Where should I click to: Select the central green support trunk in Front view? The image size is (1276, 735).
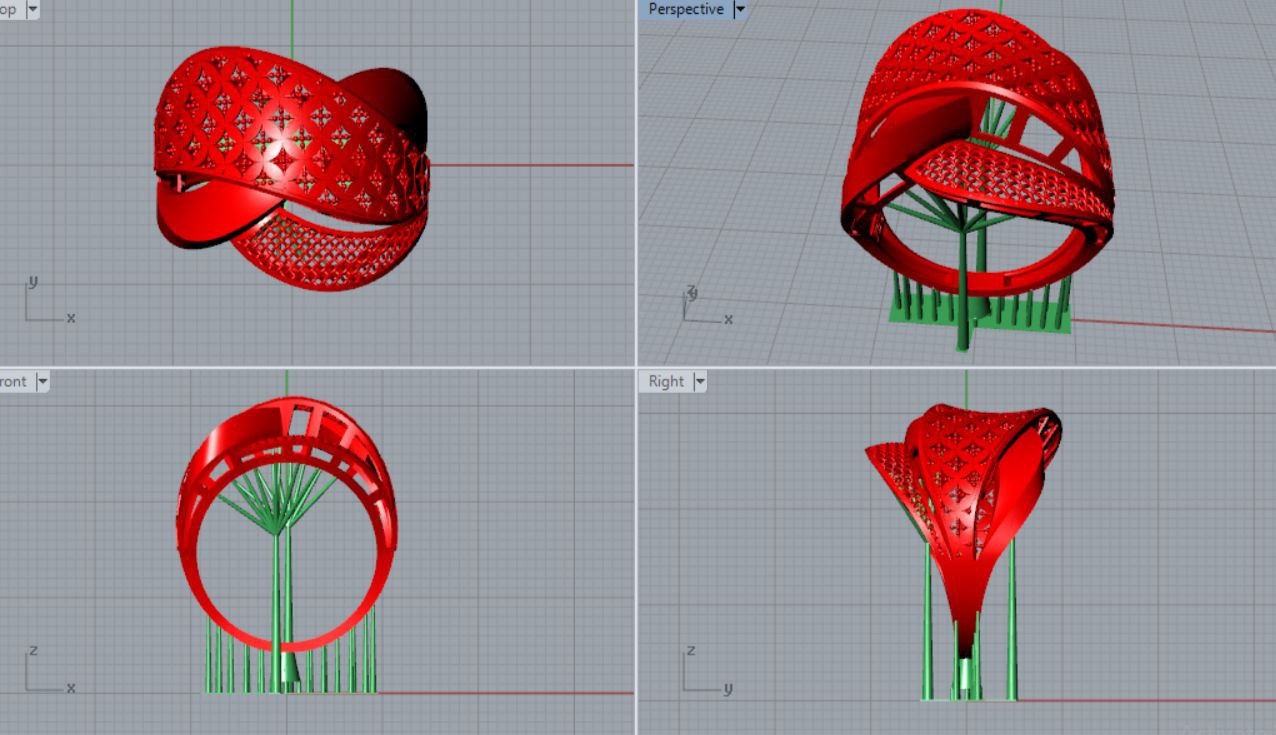tap(277, 600)
